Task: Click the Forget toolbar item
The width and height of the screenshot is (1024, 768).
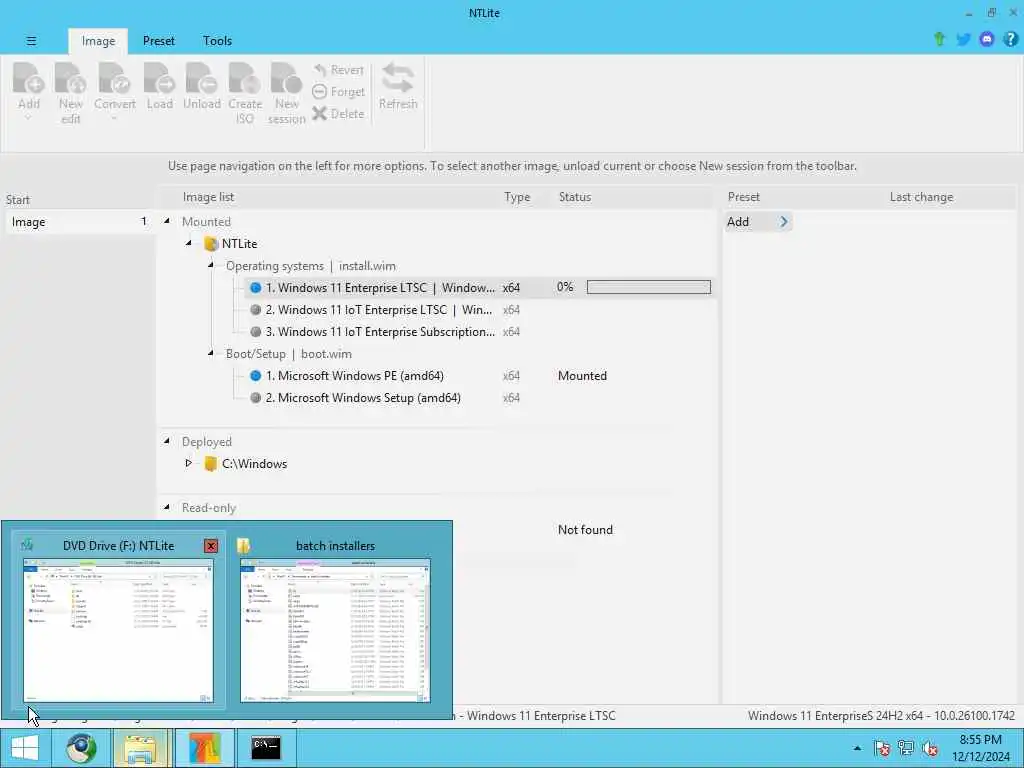Action: click(338, 92)
